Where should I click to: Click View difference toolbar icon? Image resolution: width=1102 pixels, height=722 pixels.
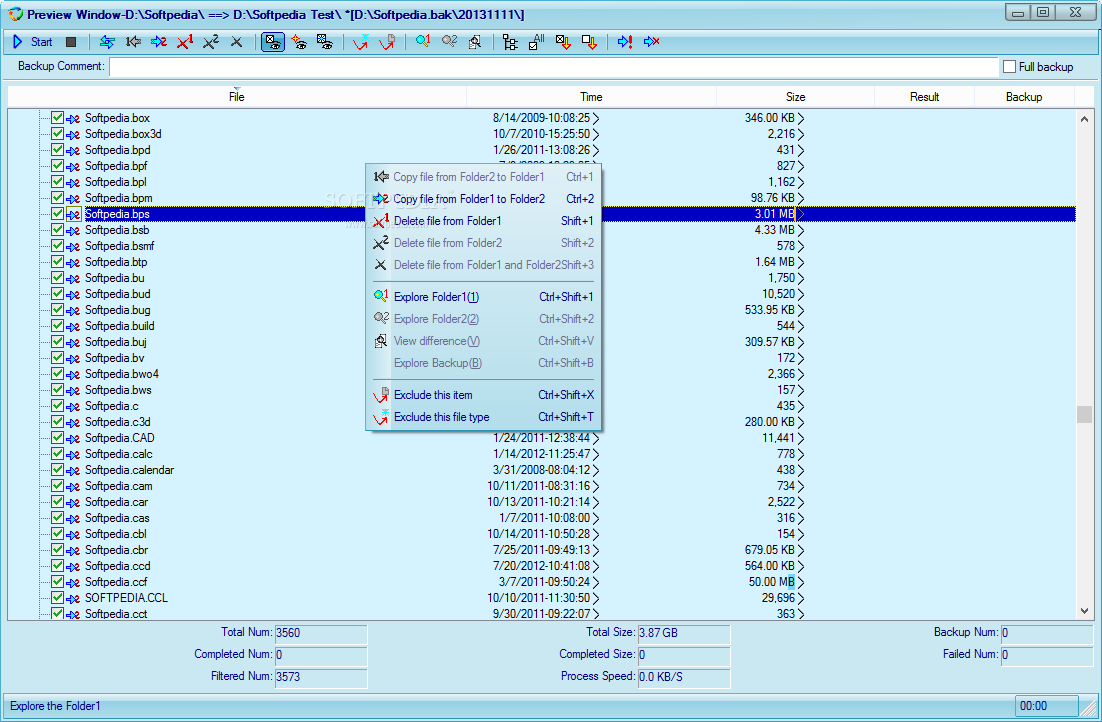pyautogui.click(x=475, y=42)
